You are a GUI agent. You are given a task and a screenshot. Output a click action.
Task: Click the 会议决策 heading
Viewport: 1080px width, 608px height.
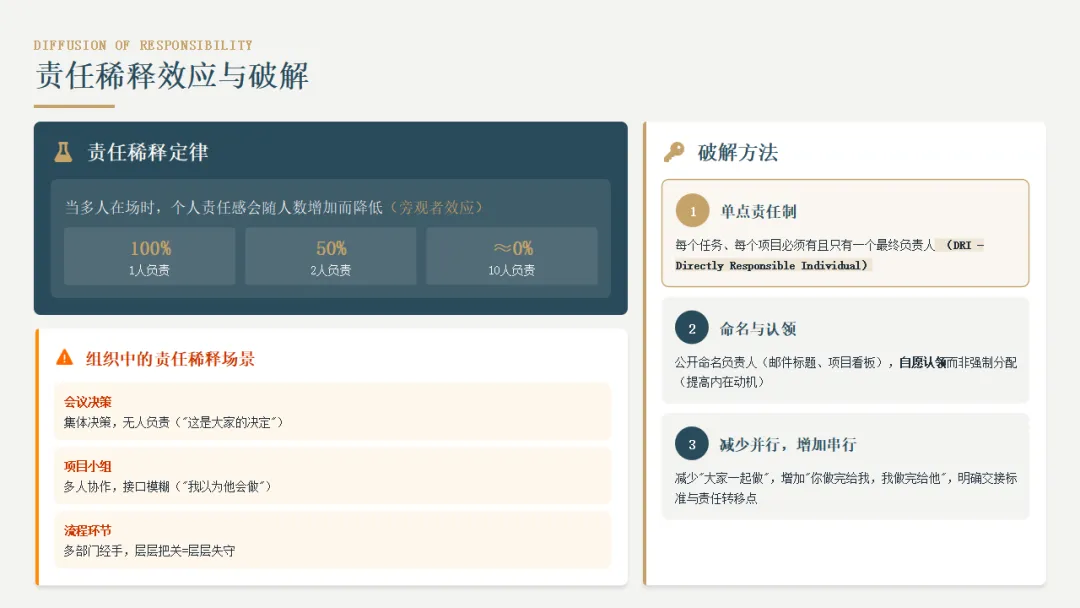[x=87, y=402]
